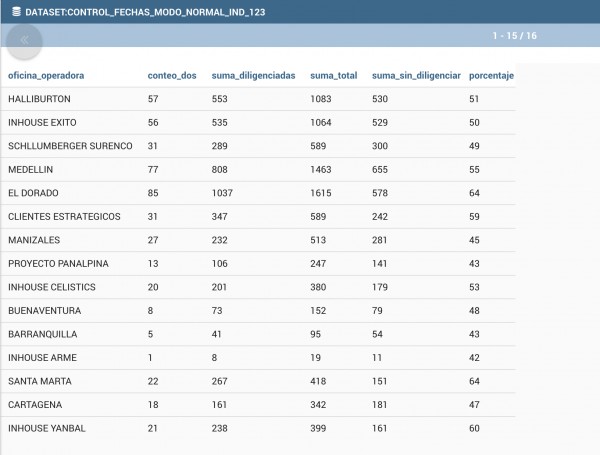Screen dimensions: 600x455
Task: Sort by oficina_operadora column header
Action: tap(46, 75)
